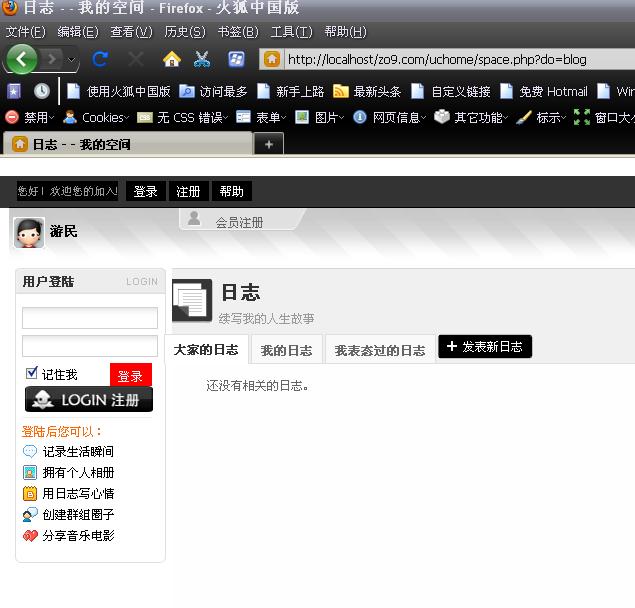Open the 禁用 web developer dropdown

[30, 117]
